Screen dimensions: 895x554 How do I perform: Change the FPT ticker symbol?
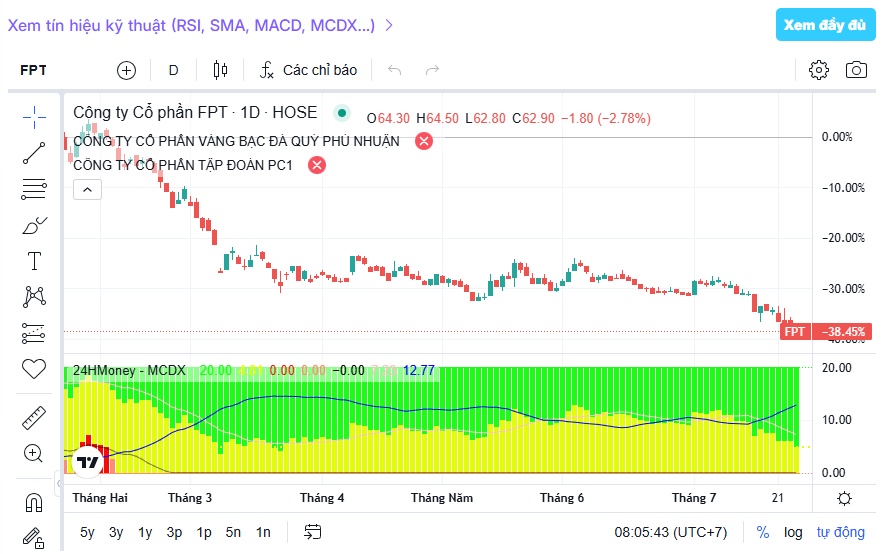pyautogui.click(x=33, y=70)
